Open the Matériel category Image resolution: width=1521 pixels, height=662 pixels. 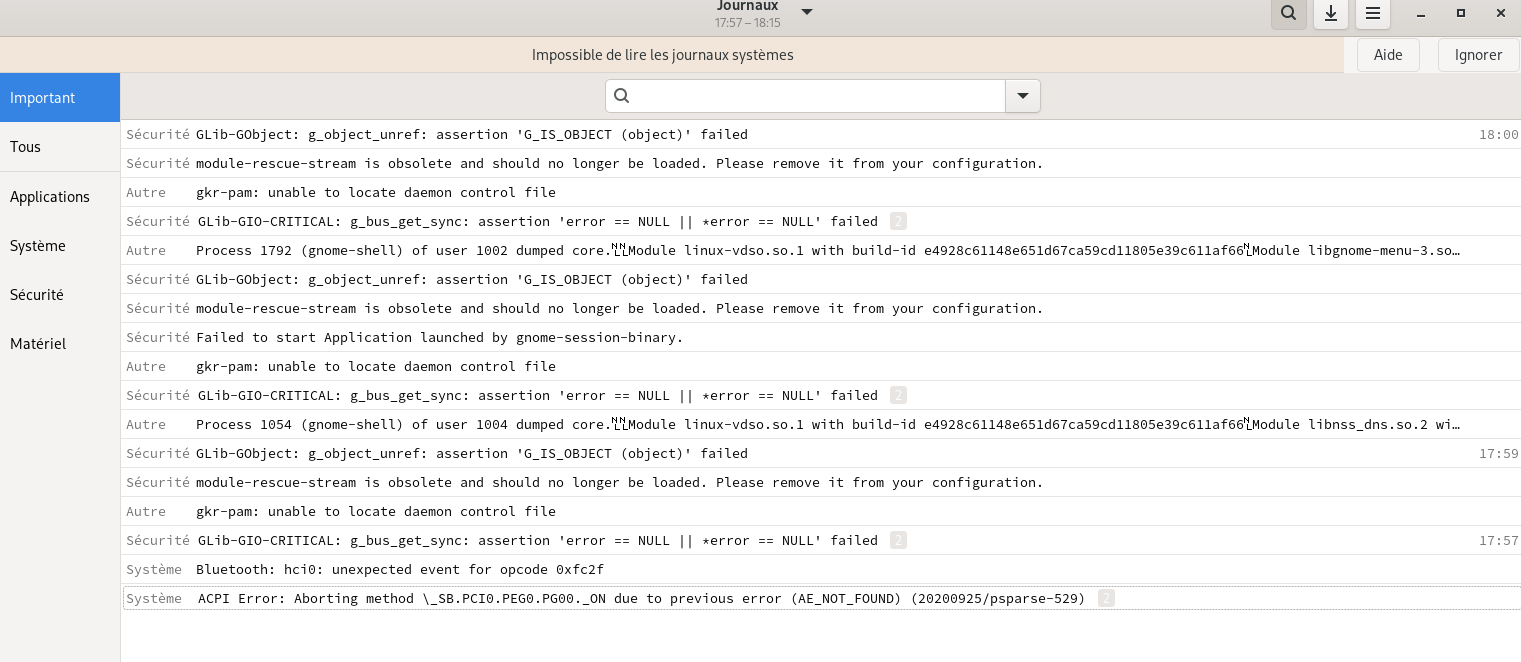[x=60, y=344]
